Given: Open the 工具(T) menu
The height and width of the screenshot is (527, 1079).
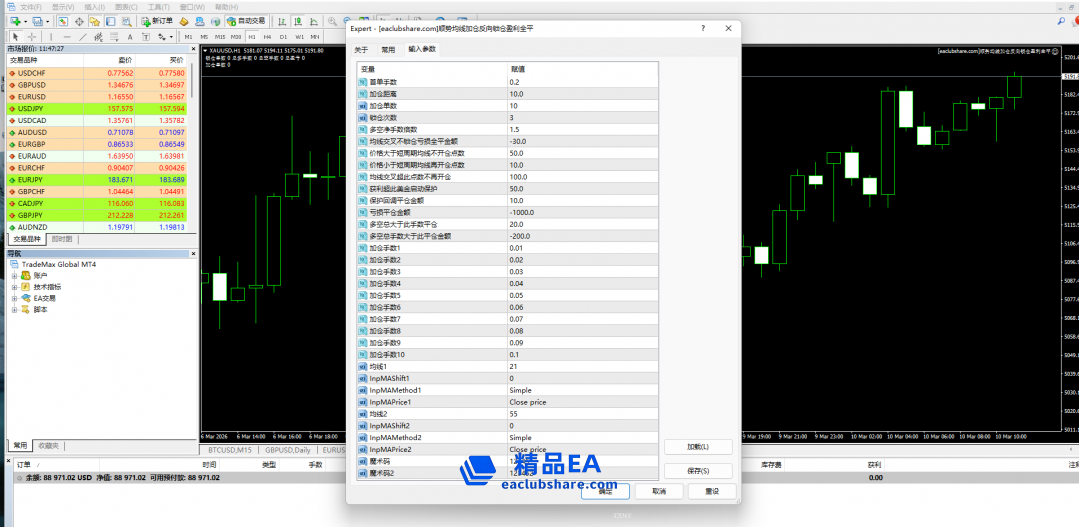Looking at the screenshot, I should point(158,6).
